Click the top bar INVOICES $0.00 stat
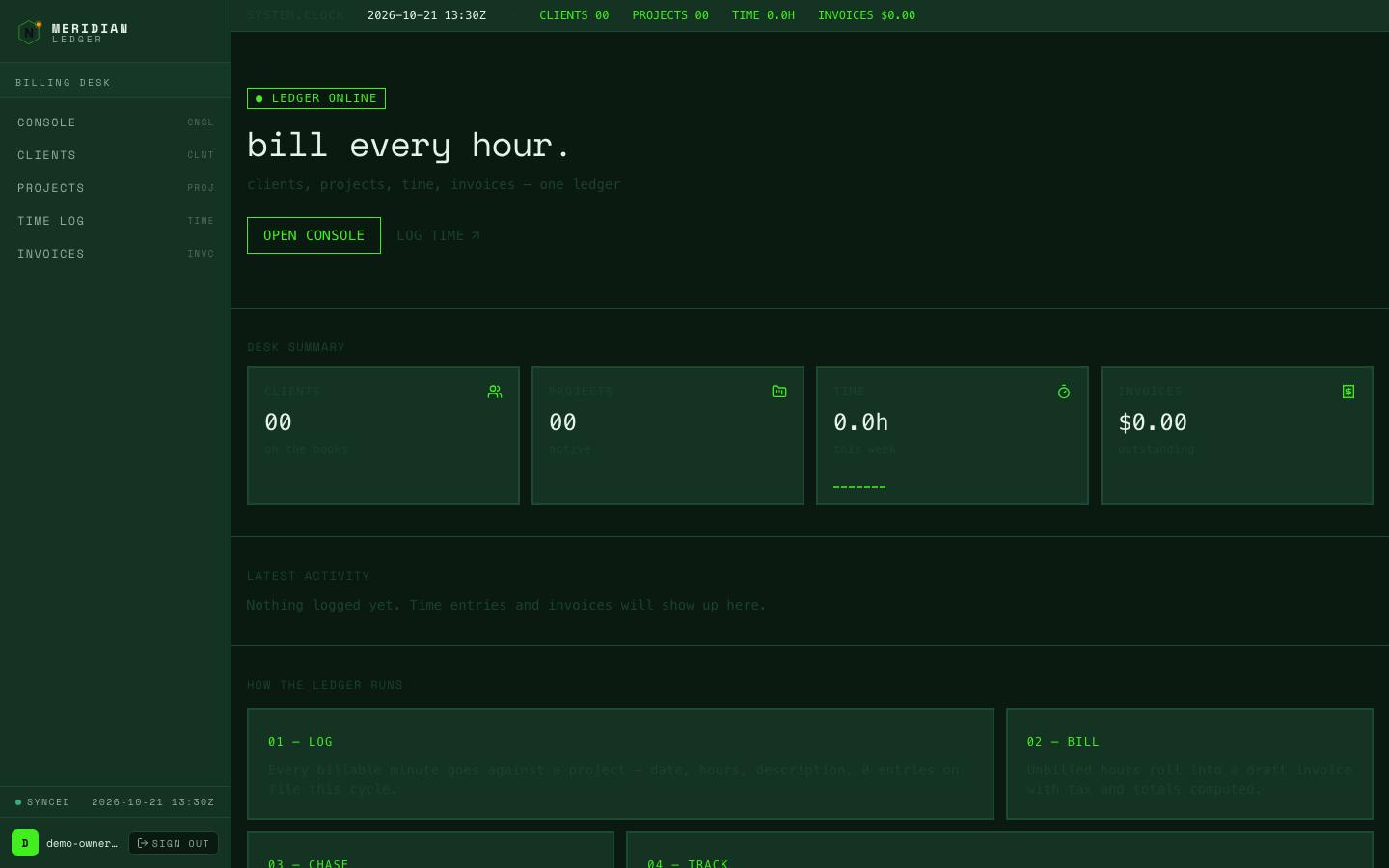 (x=866, y=15)
